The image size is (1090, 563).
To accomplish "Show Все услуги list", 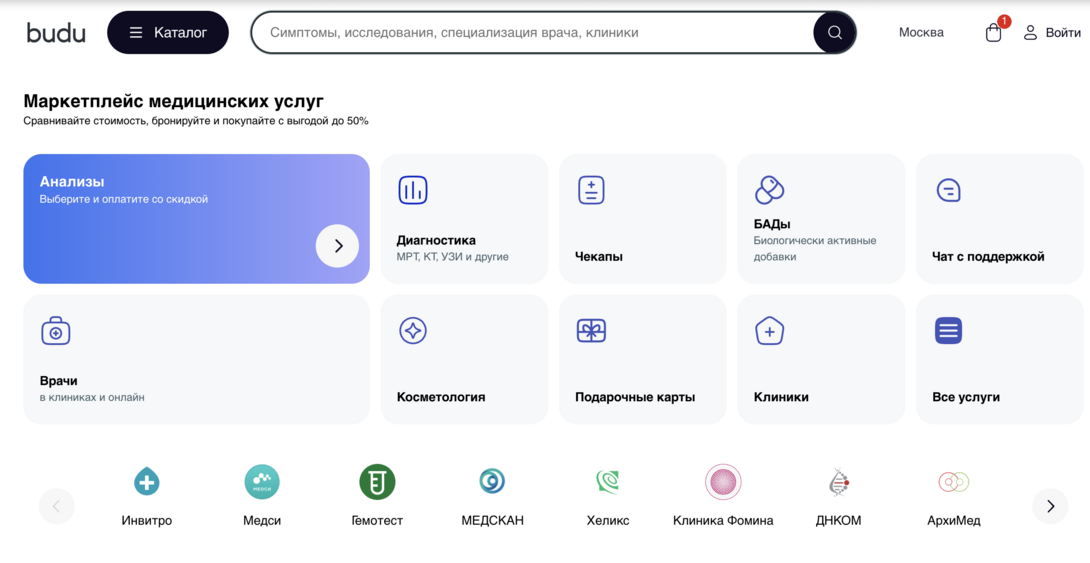I will pyautogui.click(x=999, y=359).
